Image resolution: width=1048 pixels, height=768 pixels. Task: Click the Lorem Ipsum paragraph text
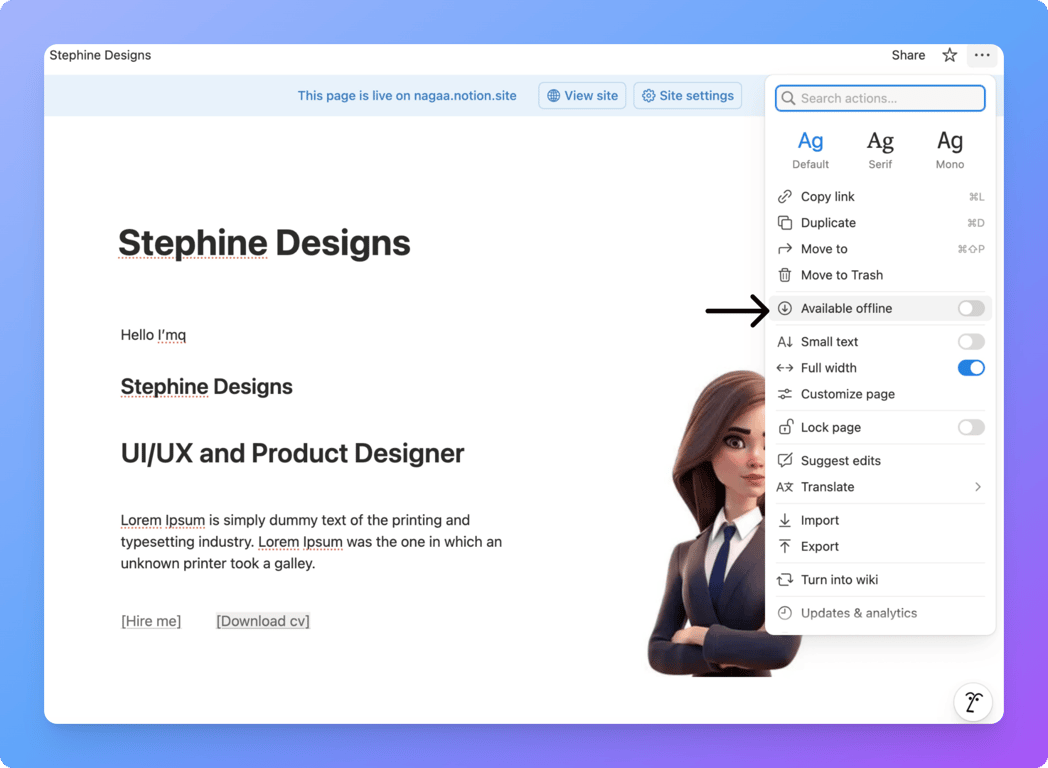[x=311, y=541]
